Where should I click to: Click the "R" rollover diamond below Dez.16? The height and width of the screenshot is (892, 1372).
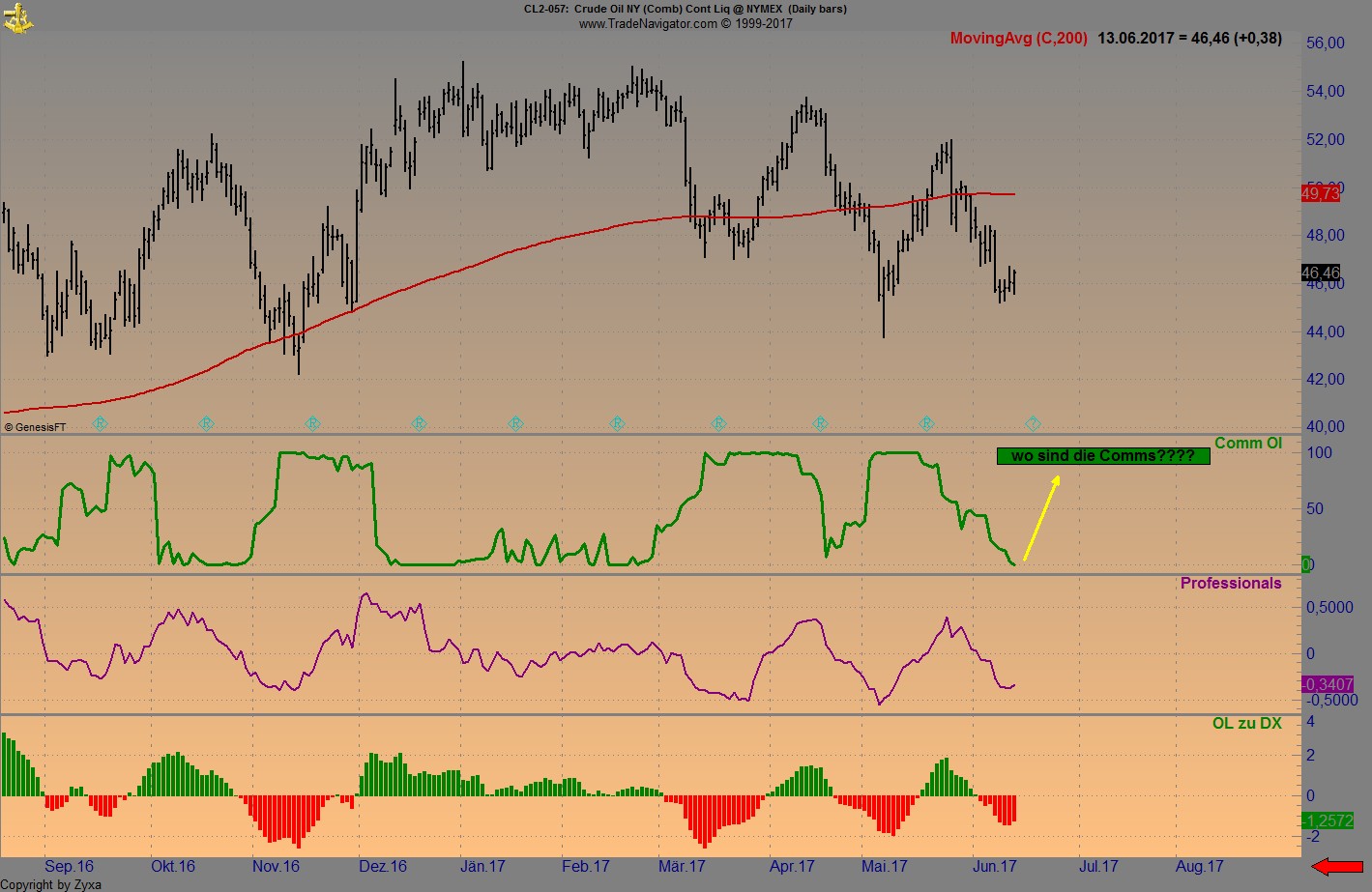(418, 423)
